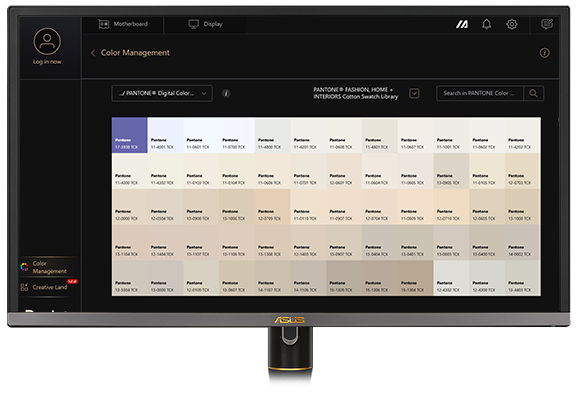Click the magnifier search button
This screenshot has width=578, height=400.
point(533,93)
